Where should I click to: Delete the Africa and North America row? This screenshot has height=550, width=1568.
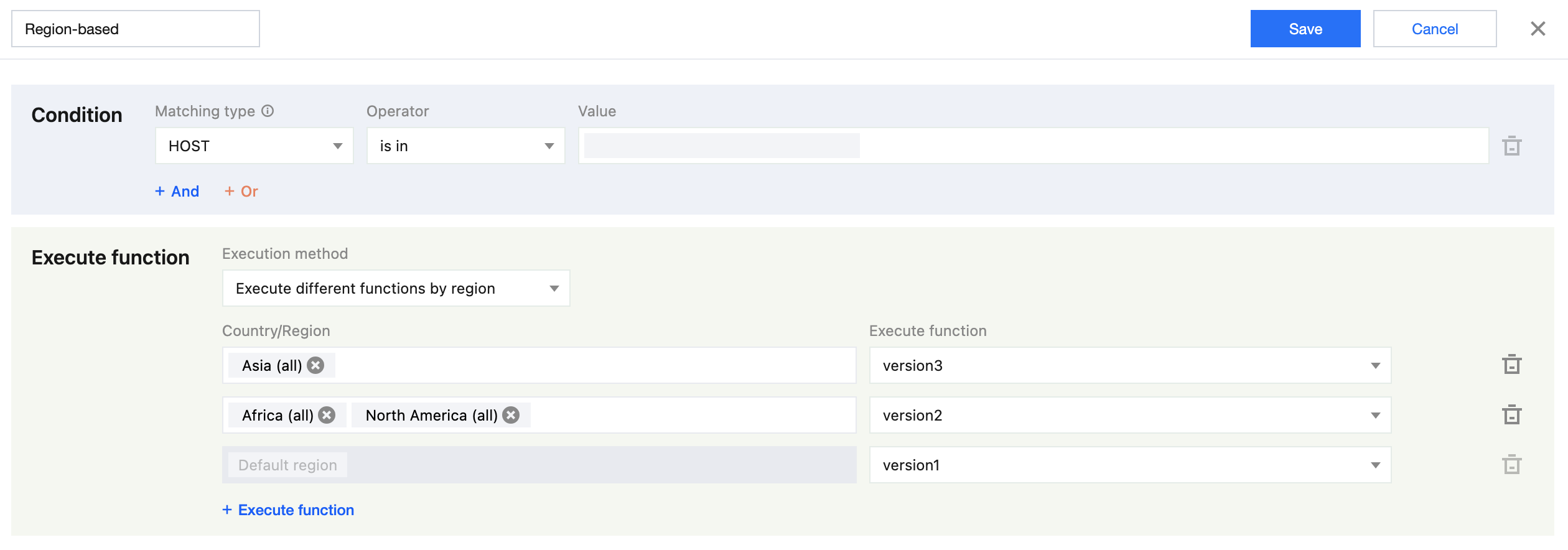click(x=1511, y=415)
